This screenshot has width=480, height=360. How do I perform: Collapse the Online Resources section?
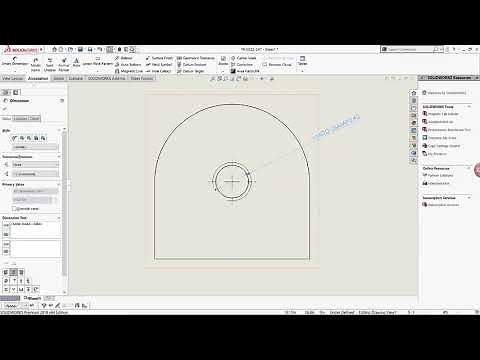[x=469, y=168]
